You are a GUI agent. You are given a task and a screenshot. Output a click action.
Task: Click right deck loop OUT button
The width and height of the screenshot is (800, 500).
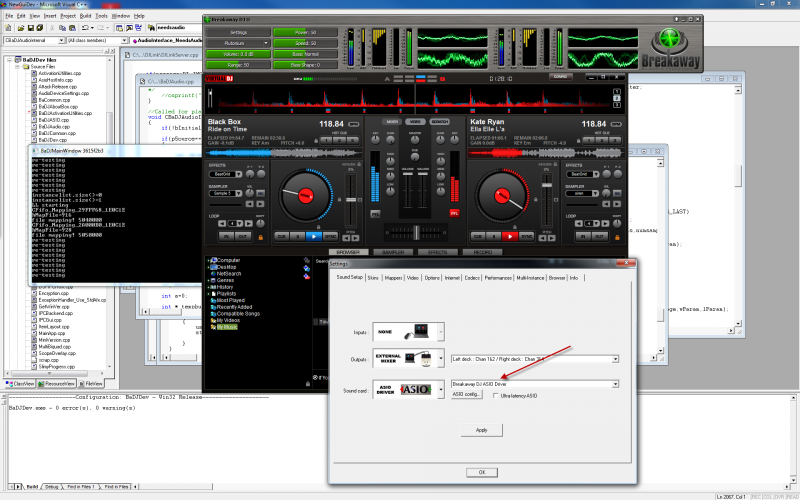pos(599,237)
